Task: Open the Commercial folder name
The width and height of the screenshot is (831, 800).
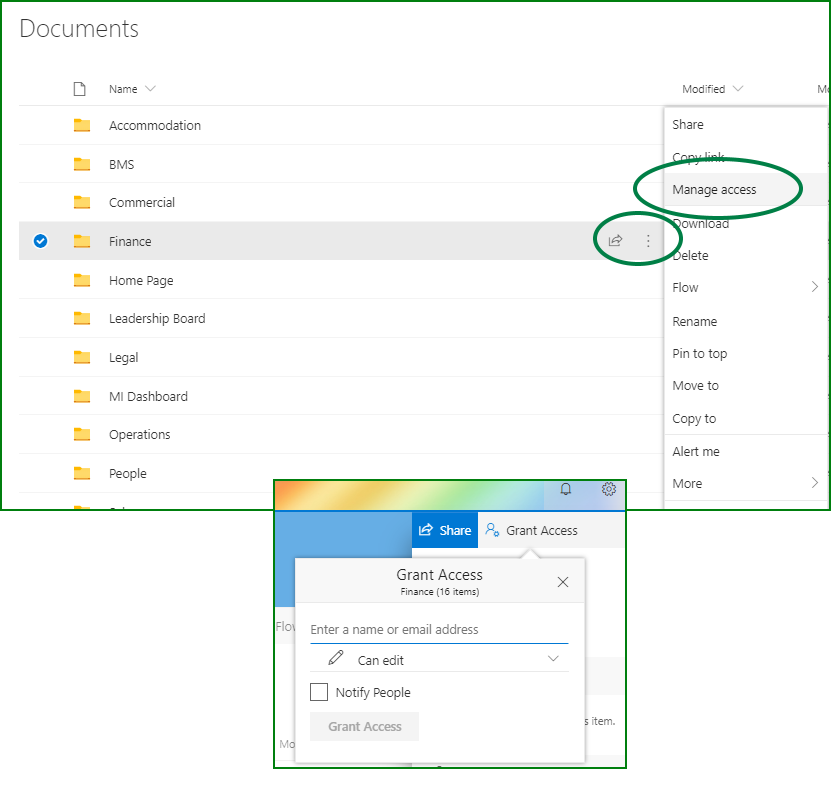Action: point(142,202)
